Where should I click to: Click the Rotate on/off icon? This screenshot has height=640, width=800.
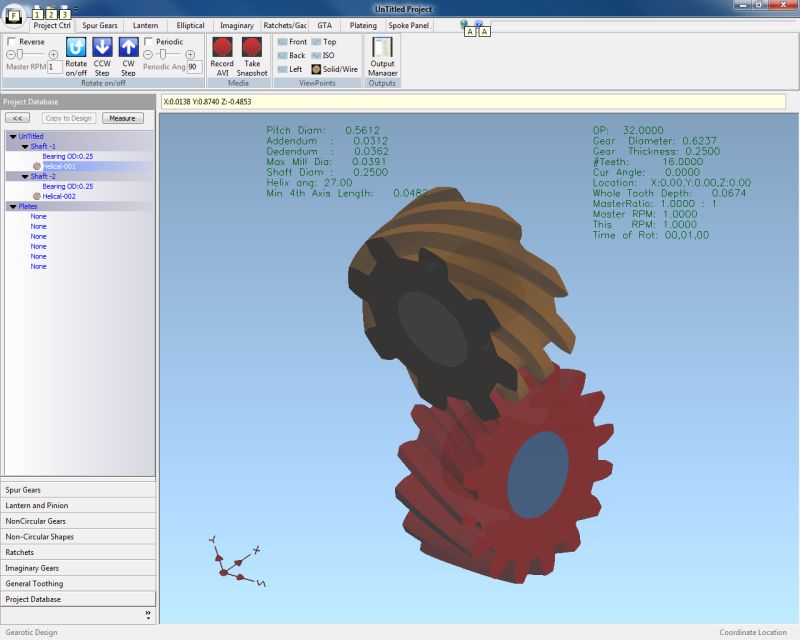(76, 47)
